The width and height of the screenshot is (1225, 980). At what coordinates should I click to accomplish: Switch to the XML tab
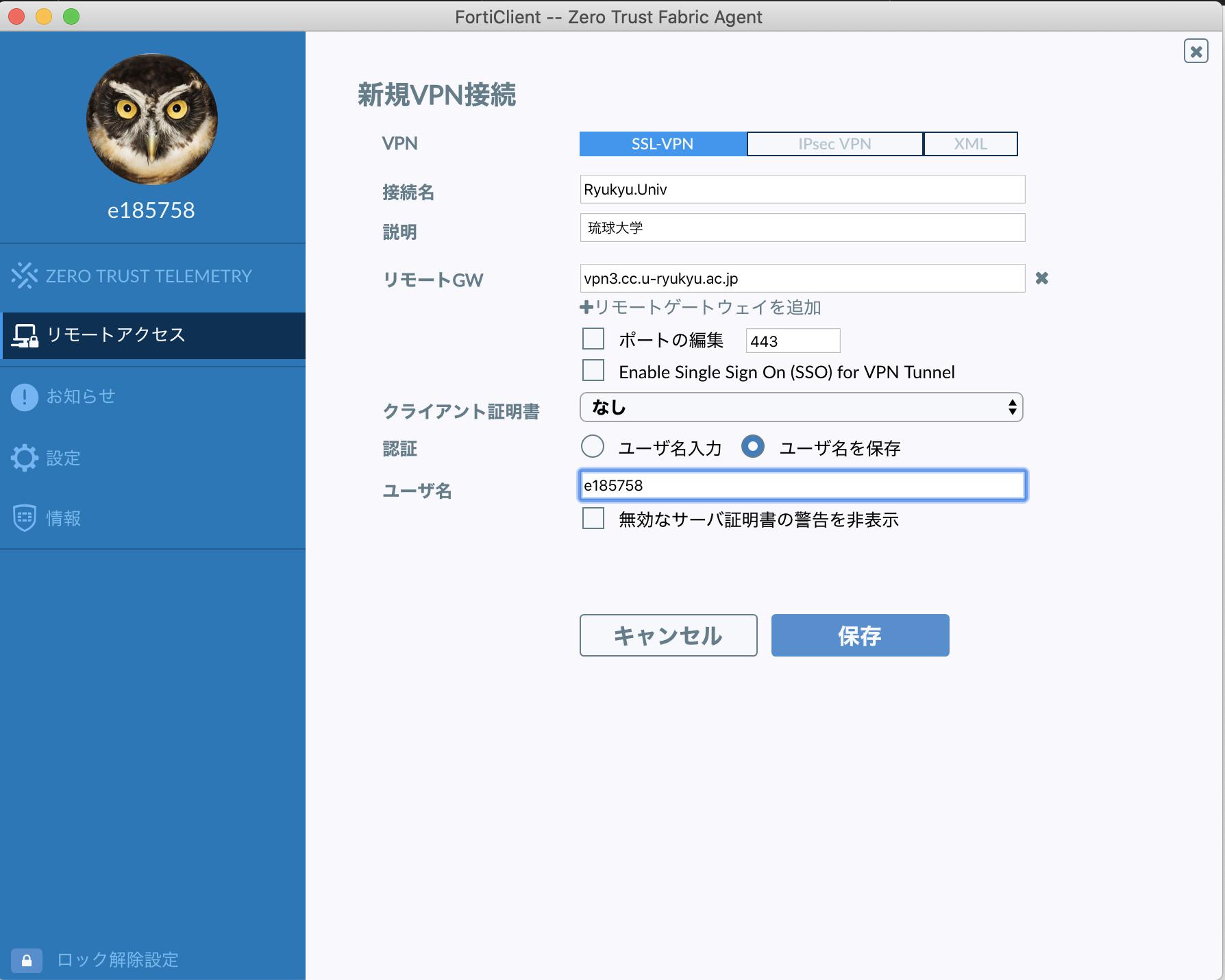point(970,144)
